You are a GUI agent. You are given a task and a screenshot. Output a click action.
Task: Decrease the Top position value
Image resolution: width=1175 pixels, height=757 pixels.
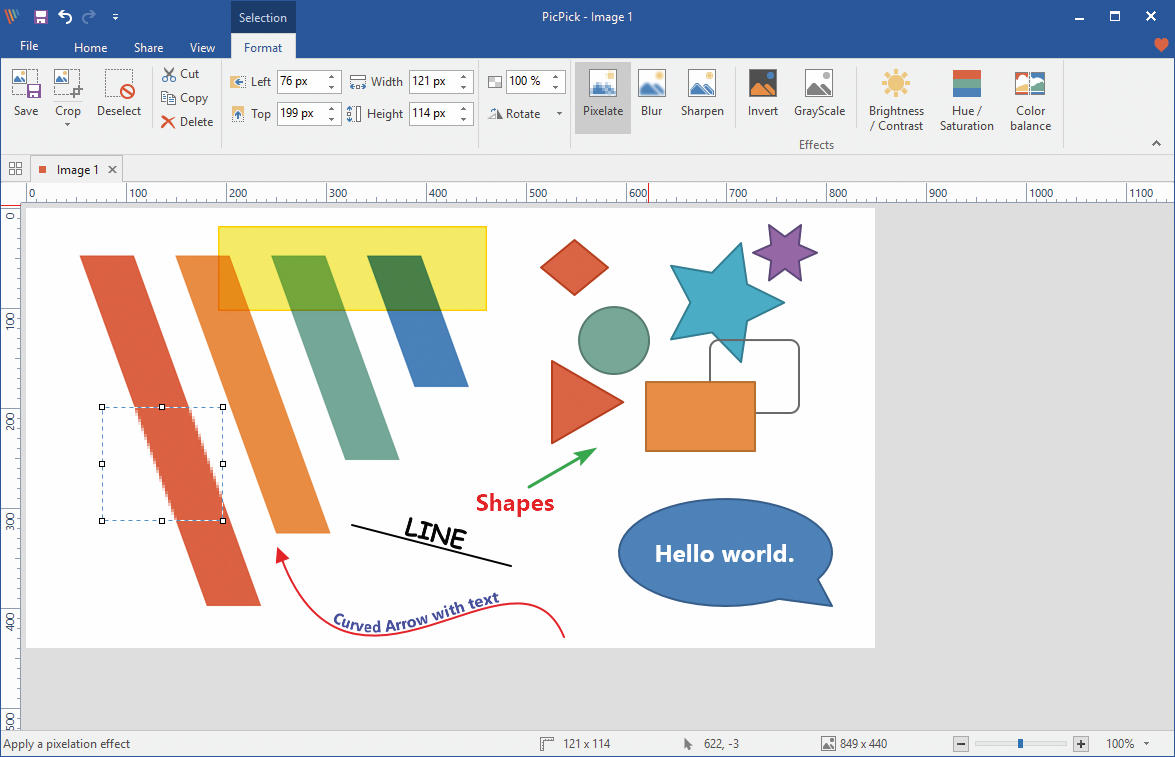coord(332,119)
